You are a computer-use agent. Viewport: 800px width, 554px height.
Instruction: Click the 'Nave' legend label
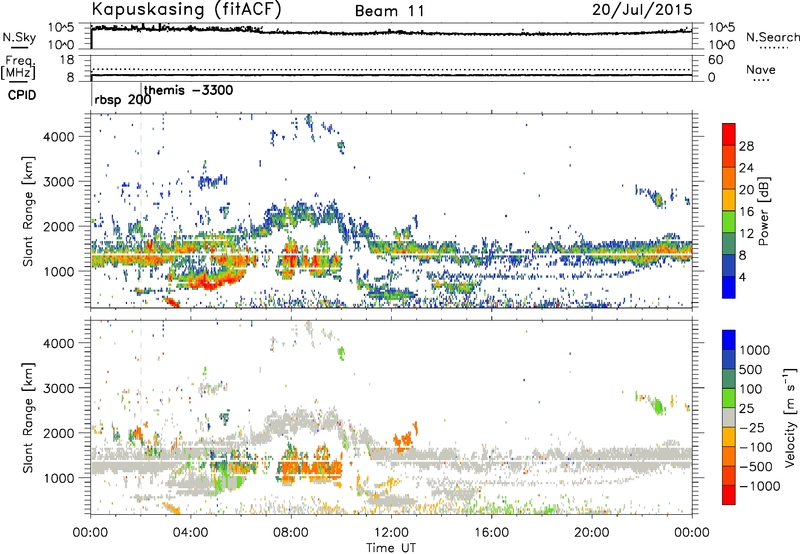(761, 70)
